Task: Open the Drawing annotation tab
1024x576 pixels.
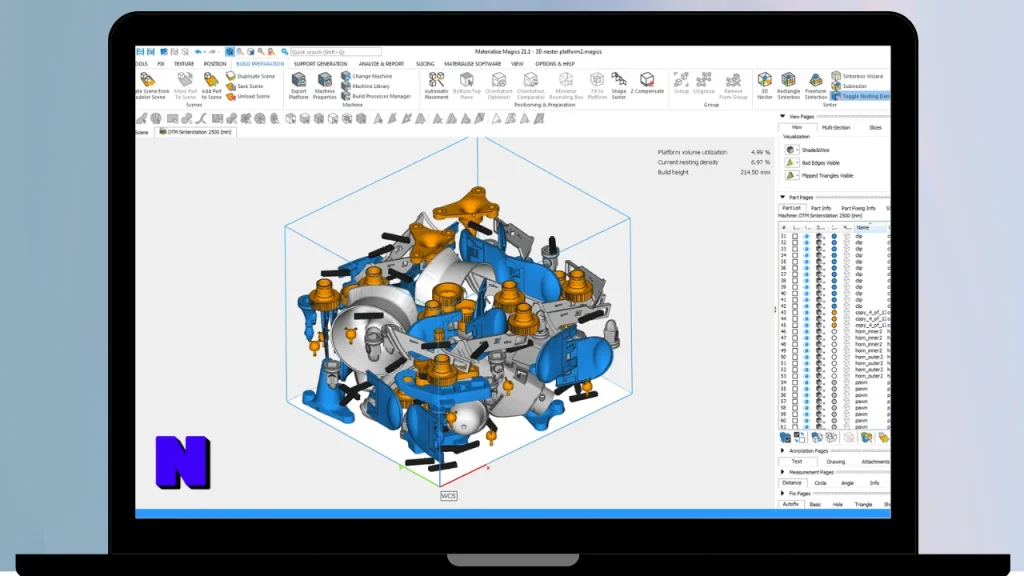Action: 836,462
